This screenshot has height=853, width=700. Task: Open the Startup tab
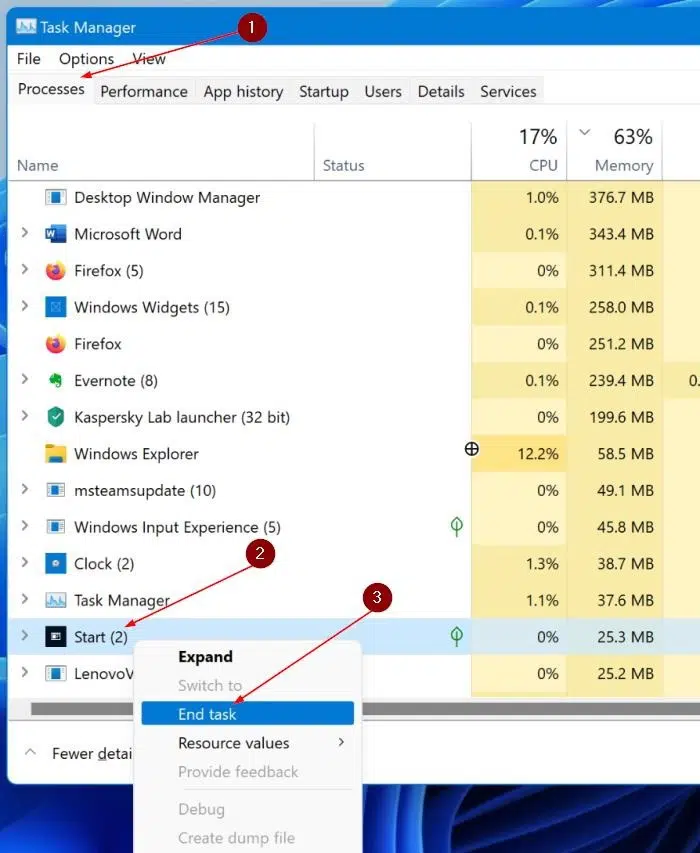tap(324, 91)
